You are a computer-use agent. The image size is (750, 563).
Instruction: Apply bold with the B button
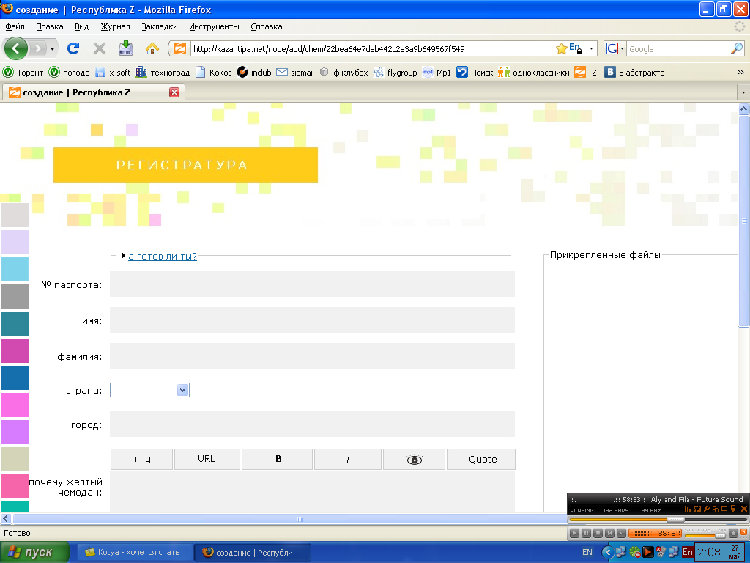tap(278, 459)
